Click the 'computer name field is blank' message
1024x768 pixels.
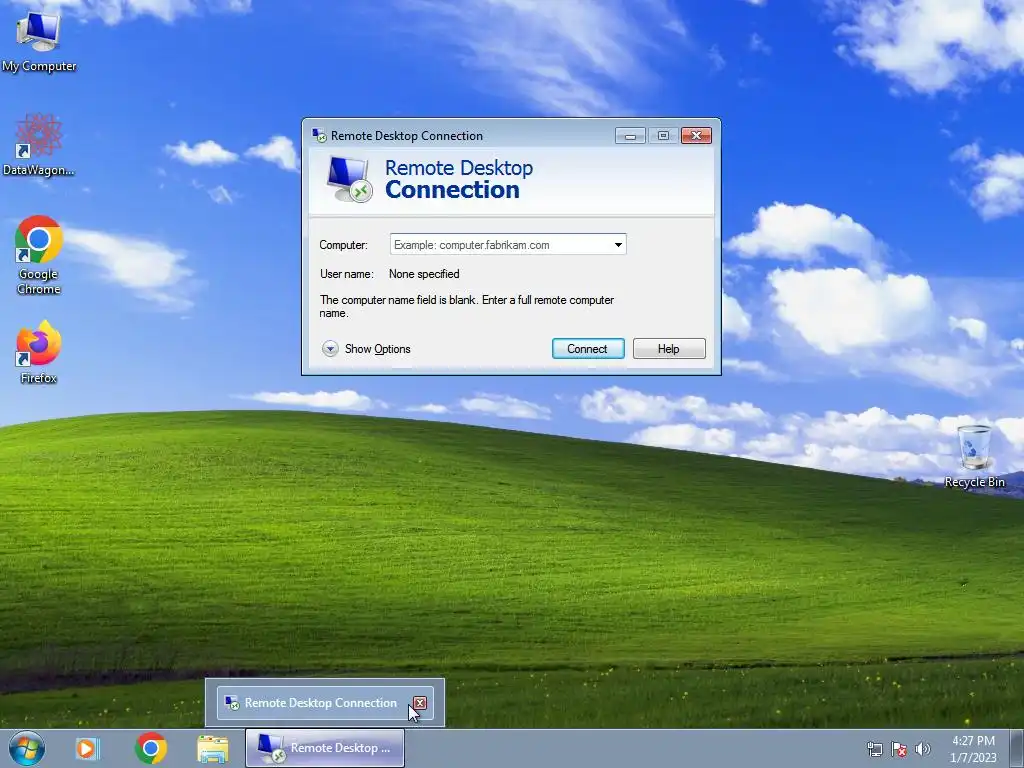466,306
